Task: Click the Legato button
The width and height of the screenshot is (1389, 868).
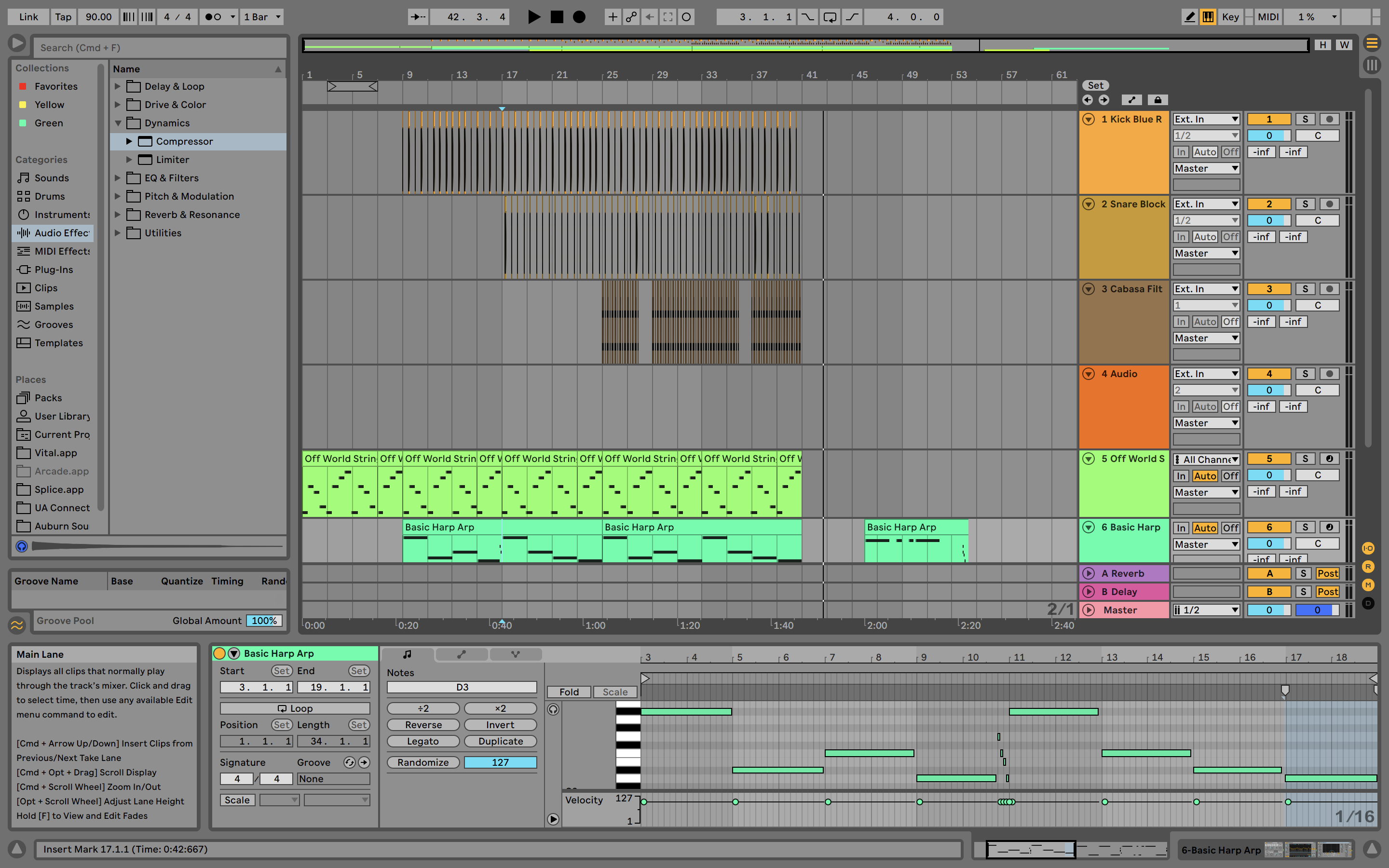Action: tap(423, 741)
